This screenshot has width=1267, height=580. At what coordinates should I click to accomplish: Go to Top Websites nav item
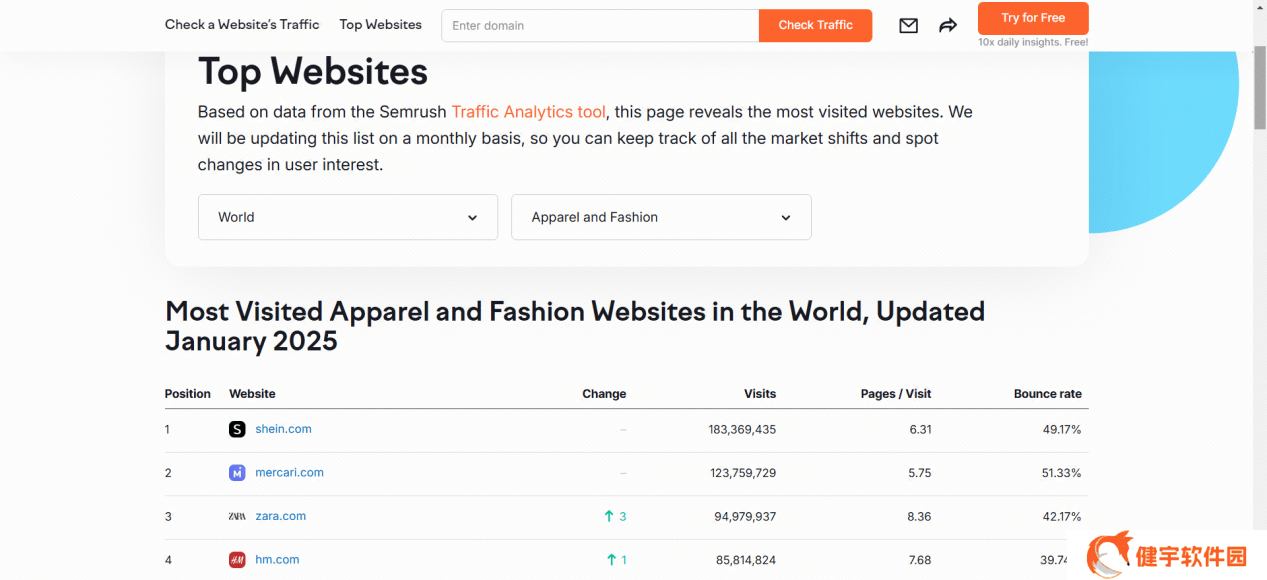pyautogui.click(x=380, y=24)
